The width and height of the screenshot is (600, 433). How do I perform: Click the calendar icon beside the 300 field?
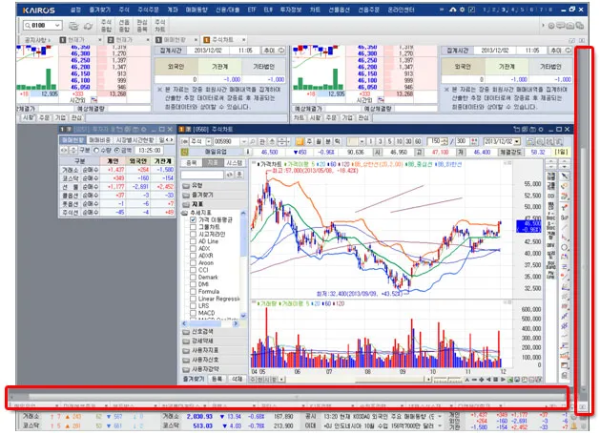[x=474, y=142]
